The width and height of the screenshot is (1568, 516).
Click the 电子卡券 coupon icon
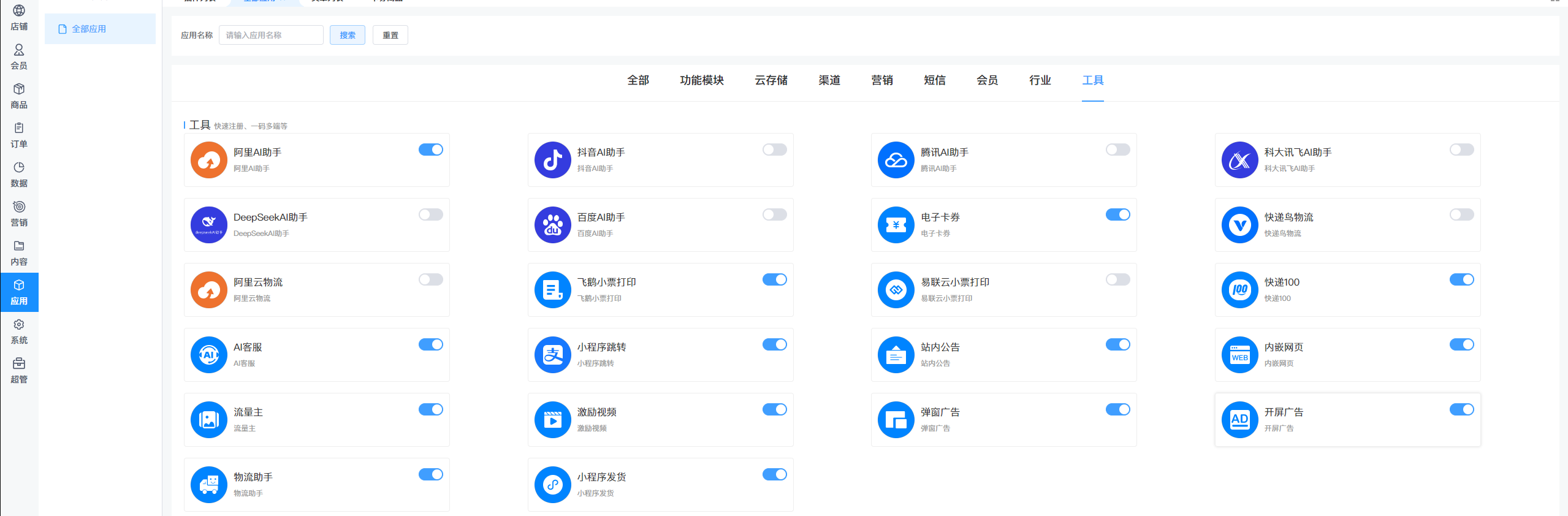pyautogui.click(x=896, y=225)
